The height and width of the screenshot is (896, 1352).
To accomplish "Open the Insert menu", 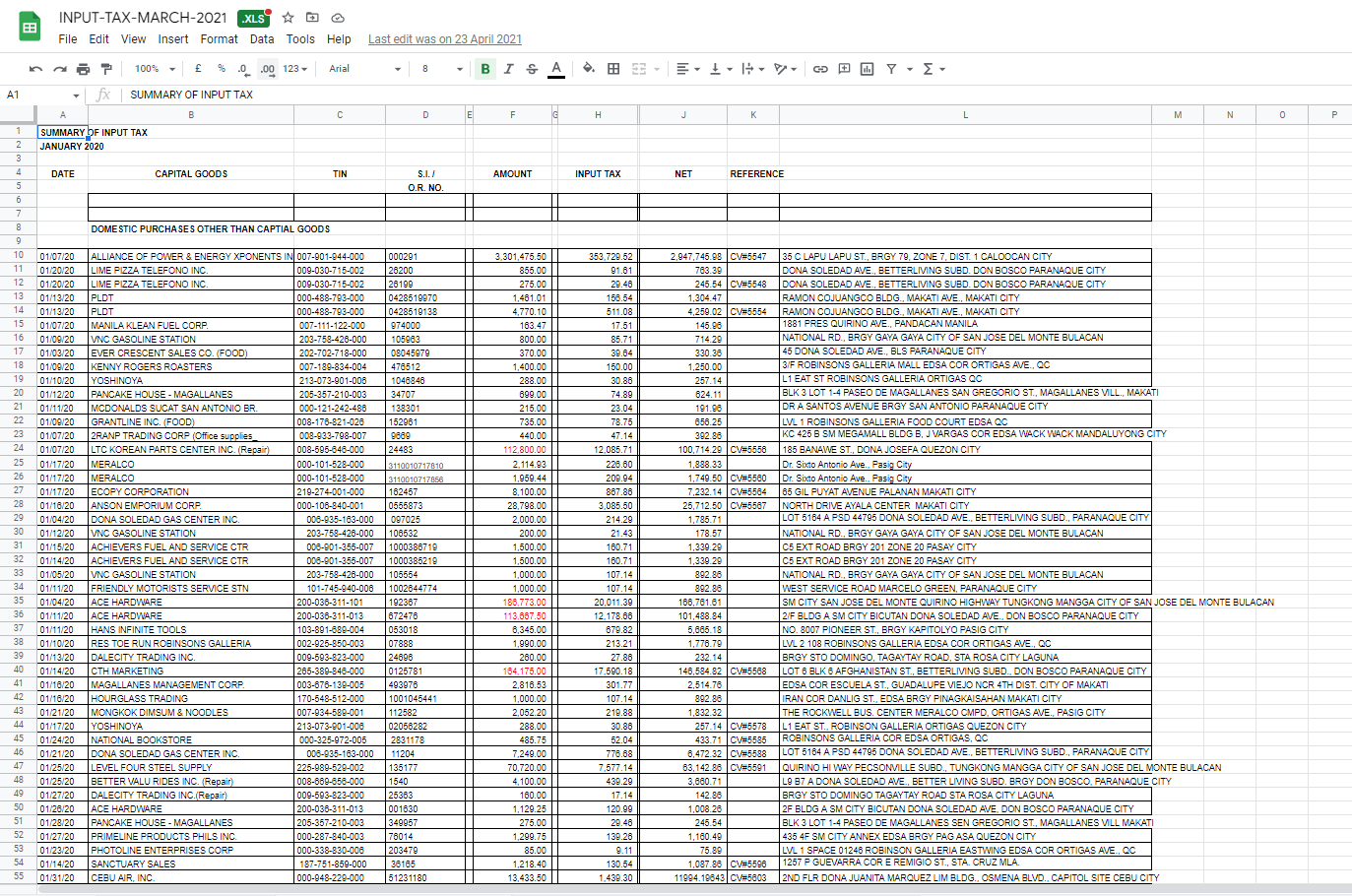I will 173,39.
